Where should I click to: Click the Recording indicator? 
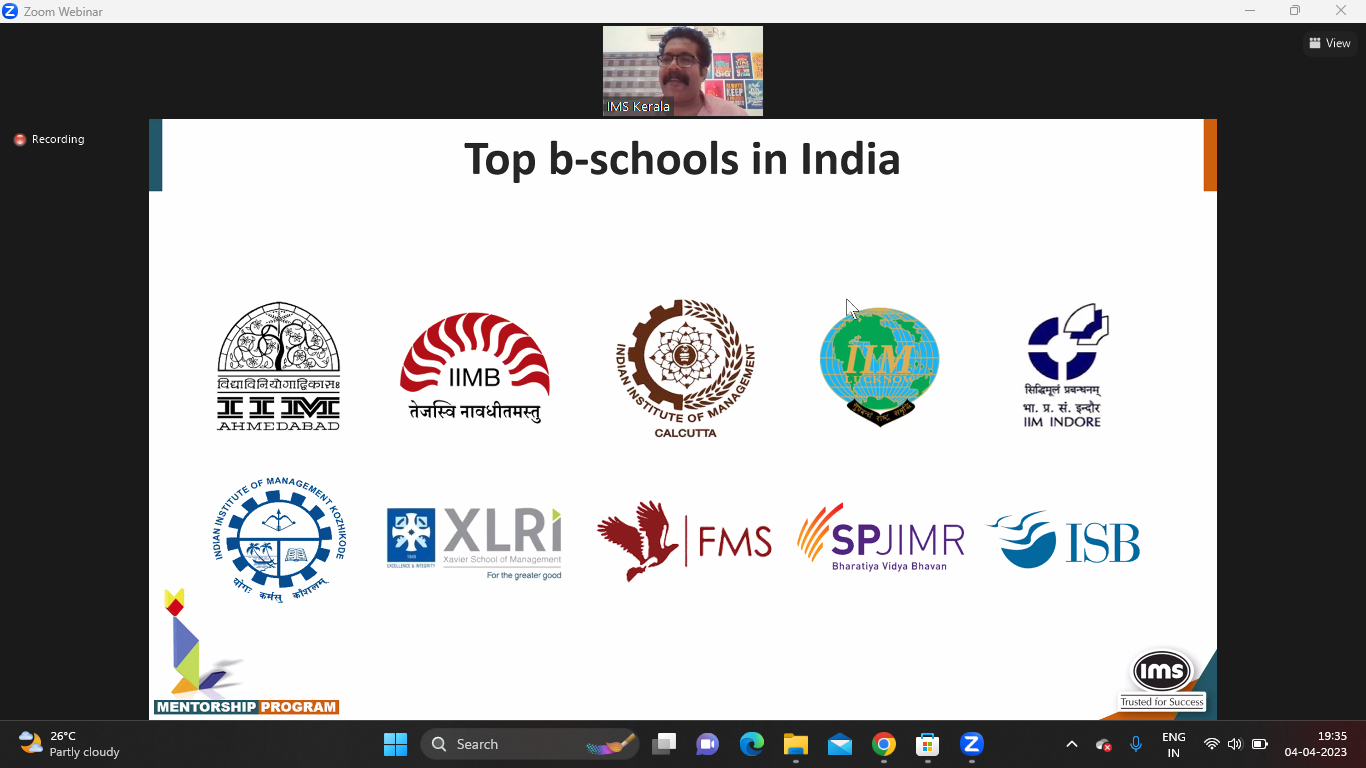tap(49, 139)
